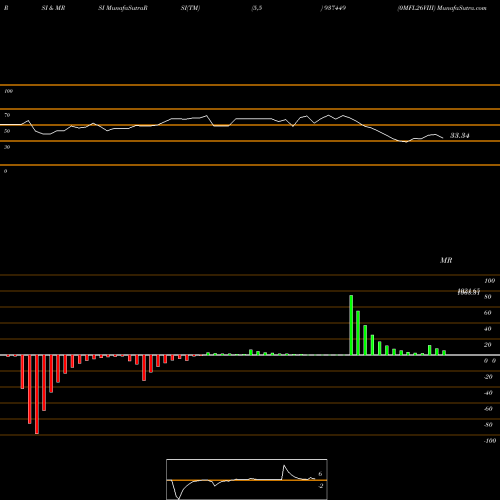500x500 pixels.
Task: Click the -20 label on MR axis
Action: [x=488, y=377]
